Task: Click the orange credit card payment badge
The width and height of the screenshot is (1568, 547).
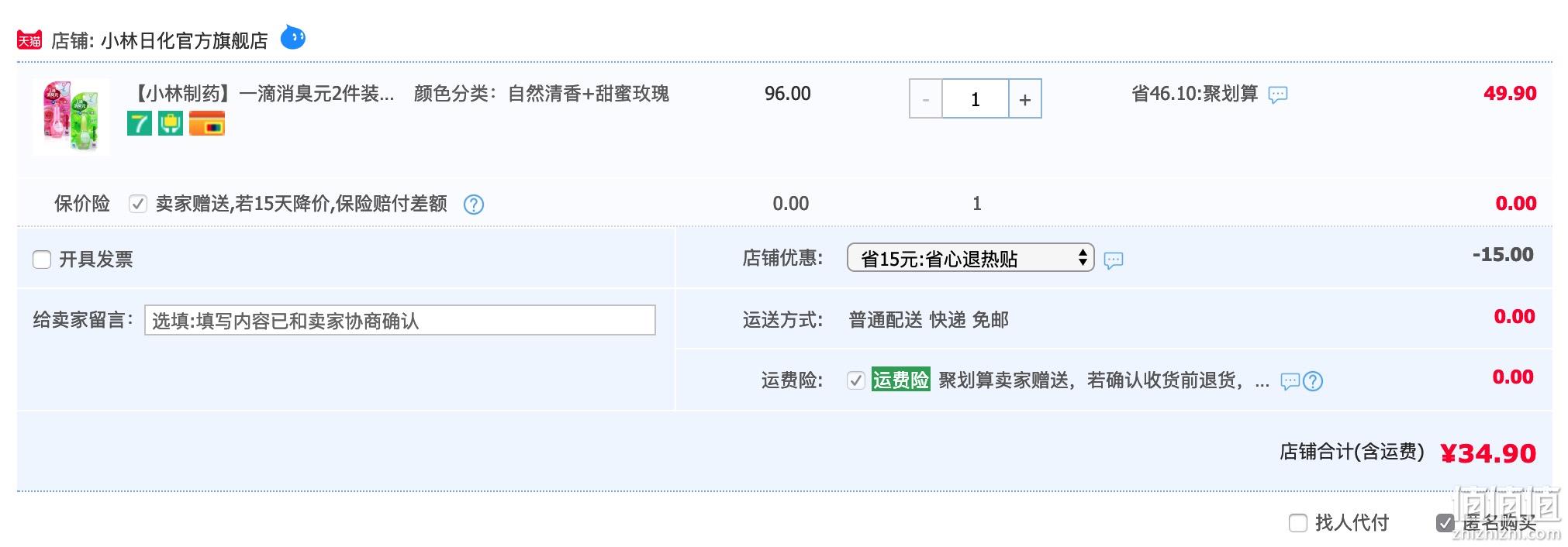Action: pyautogui.click(x=207, y=123)
